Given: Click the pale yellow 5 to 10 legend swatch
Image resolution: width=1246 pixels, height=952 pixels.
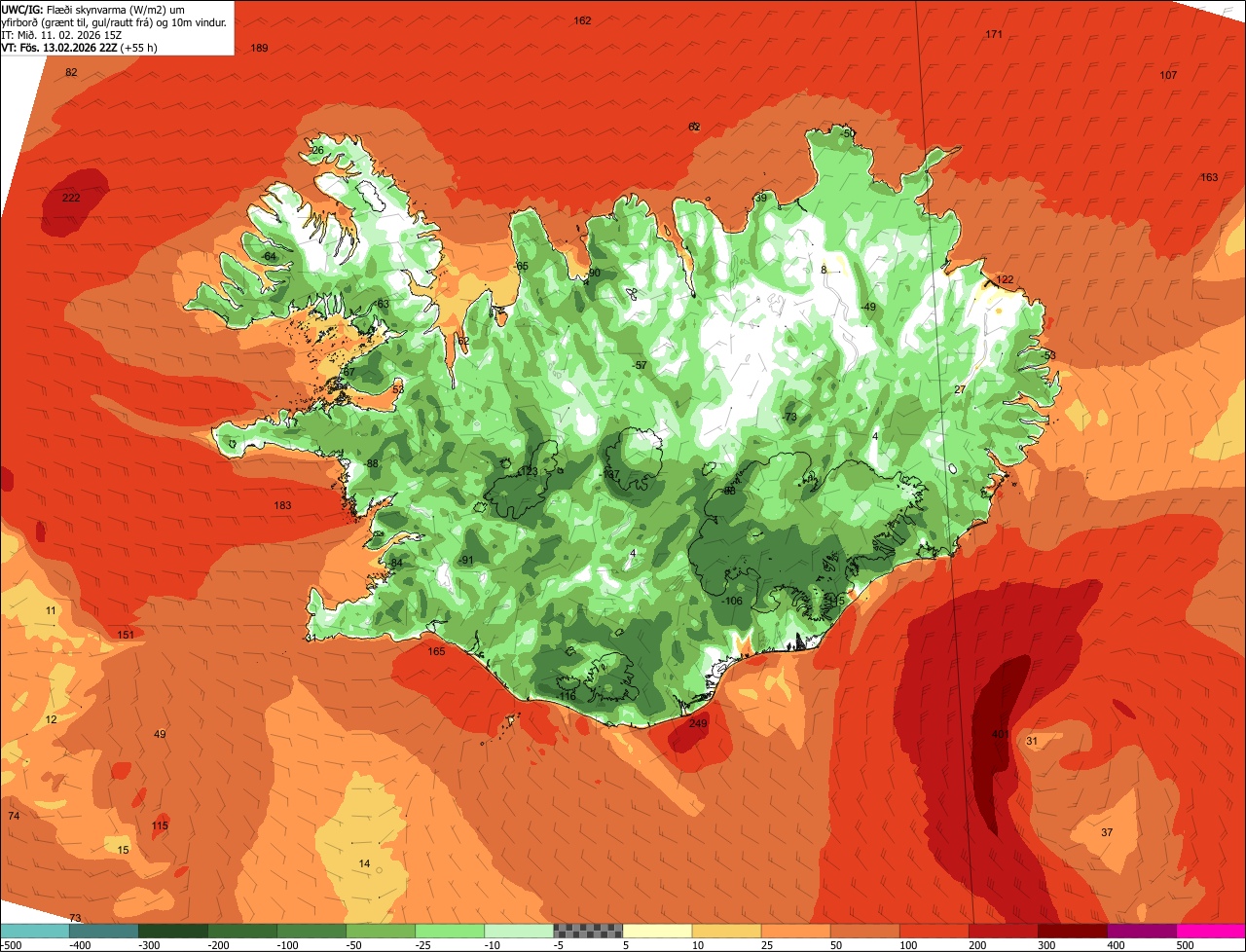Looking at the screenshot, I should pyautogui.click(x=657, y=931).
